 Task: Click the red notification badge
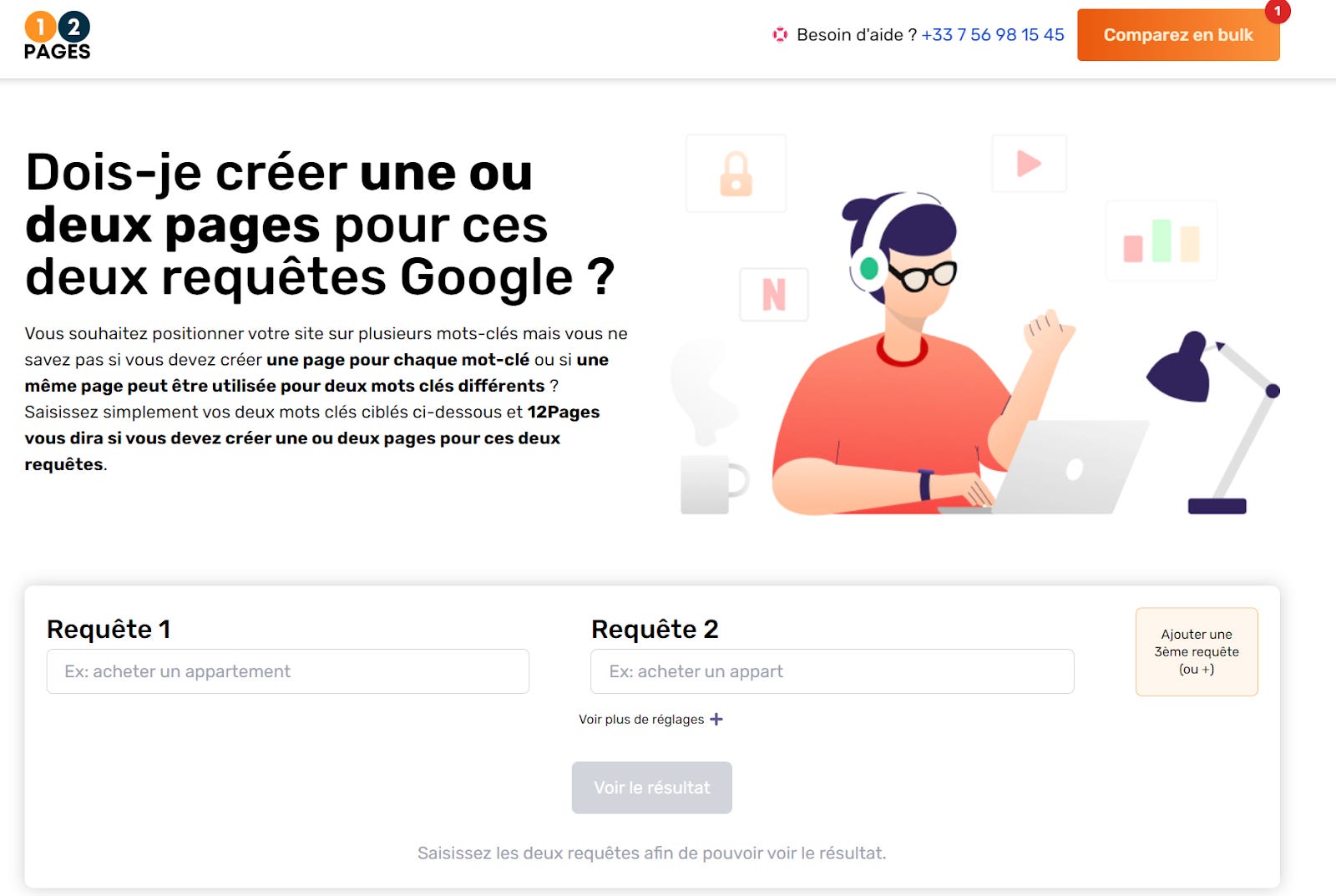tap(1277, 11)
